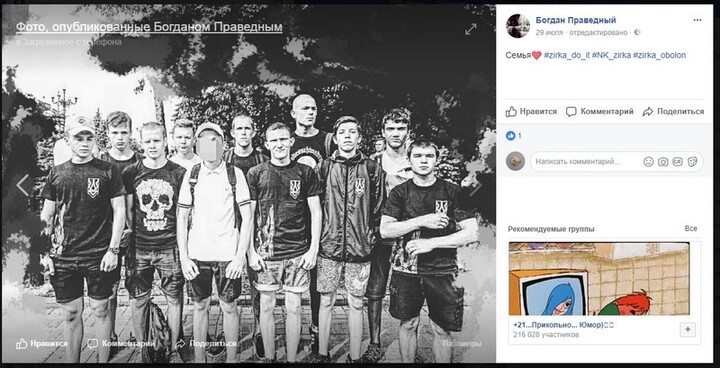Like the post in right panel
This screenshot has height=368, width=720.
pos(531,112)
